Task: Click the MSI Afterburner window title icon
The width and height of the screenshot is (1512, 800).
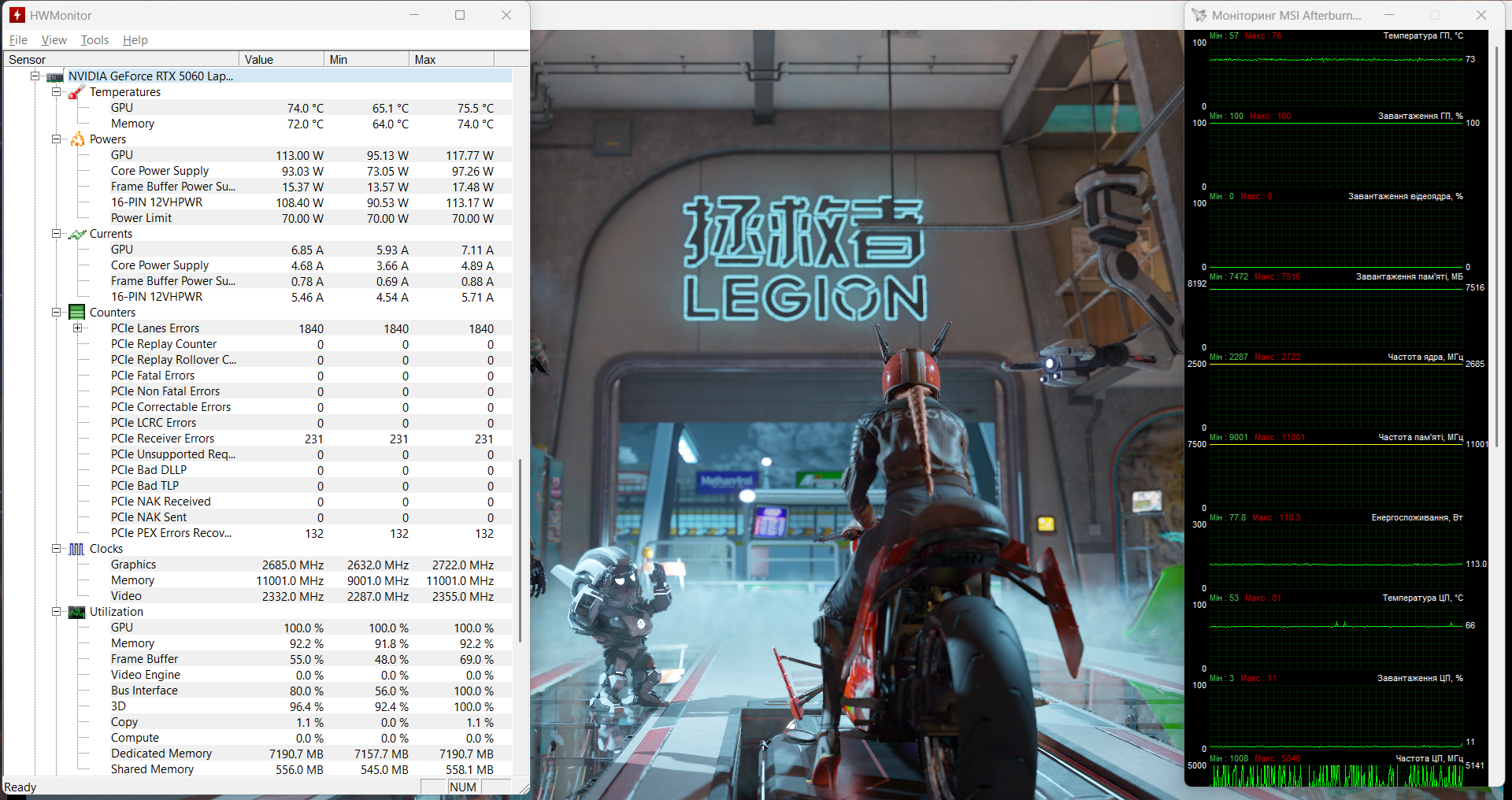Action: [1199, 15]
